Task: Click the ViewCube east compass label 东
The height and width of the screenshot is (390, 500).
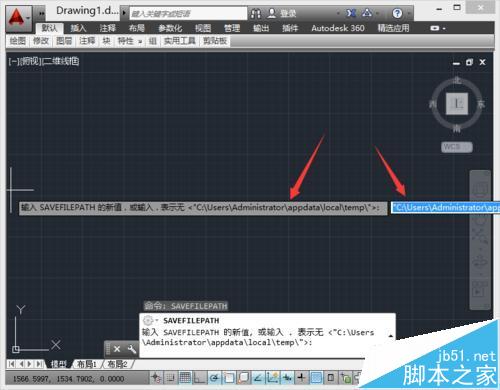Action: [481, 104]
